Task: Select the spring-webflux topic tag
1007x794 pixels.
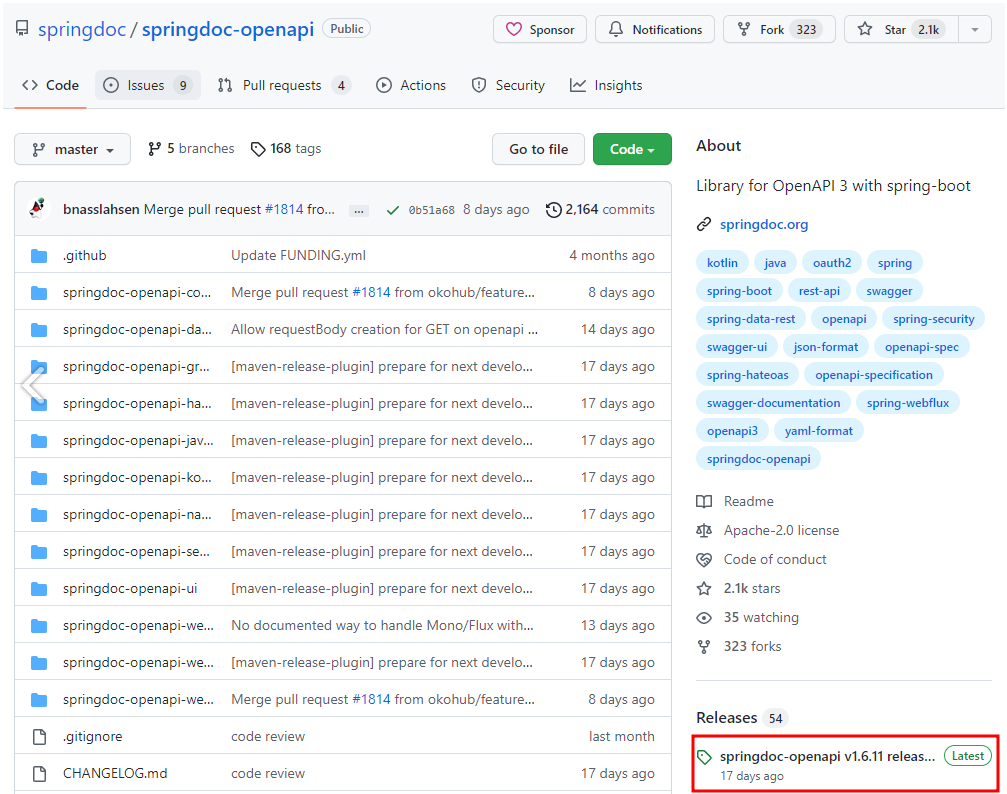Action: click(x=907, y=403)
